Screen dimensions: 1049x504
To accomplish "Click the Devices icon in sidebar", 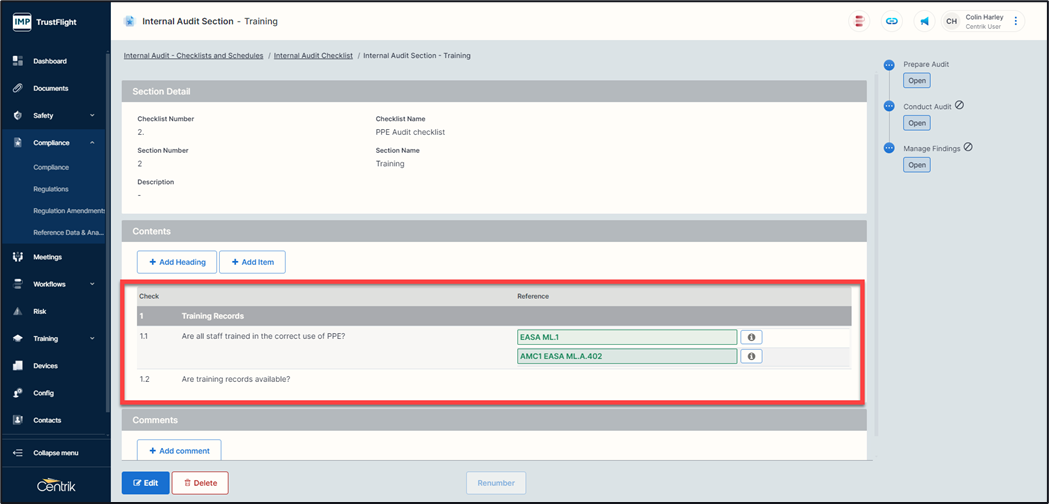I will (x=18, y=366).
